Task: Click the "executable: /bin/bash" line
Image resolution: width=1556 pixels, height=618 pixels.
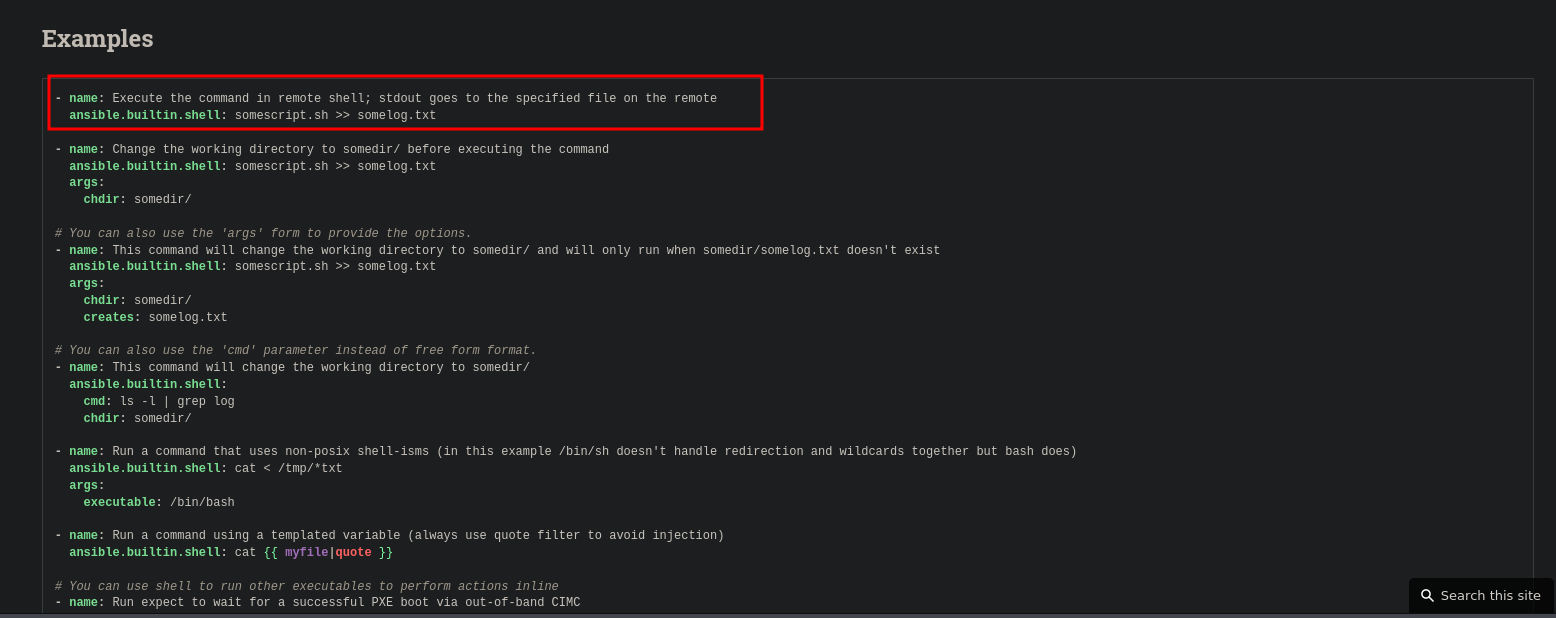Action: click(x=159, y=503)
